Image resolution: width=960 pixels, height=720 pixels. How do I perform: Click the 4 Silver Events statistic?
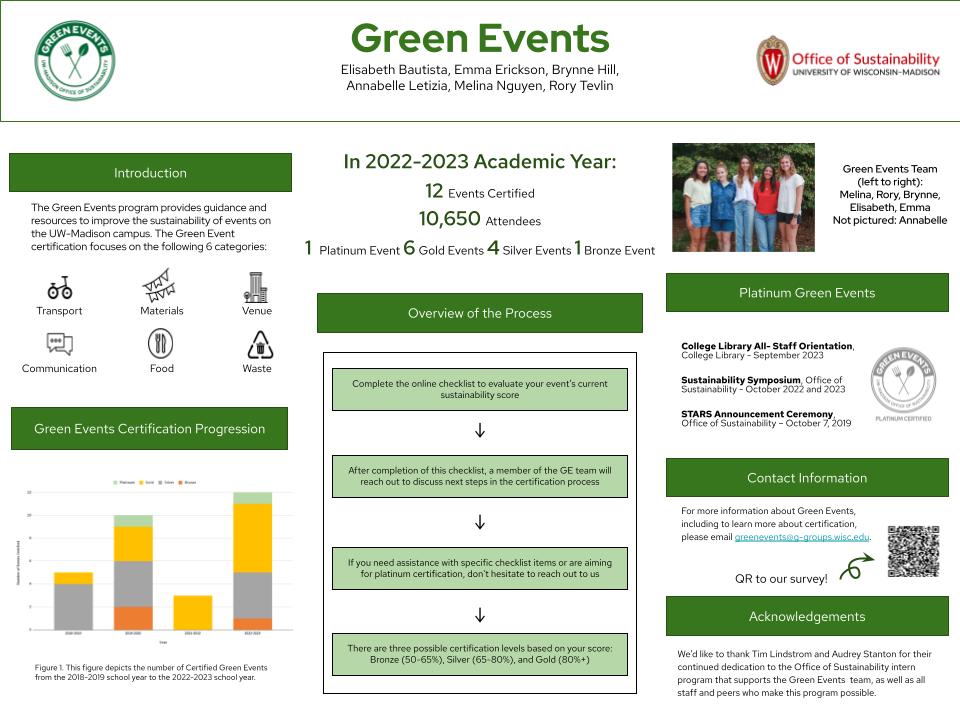tap(530, 248)
